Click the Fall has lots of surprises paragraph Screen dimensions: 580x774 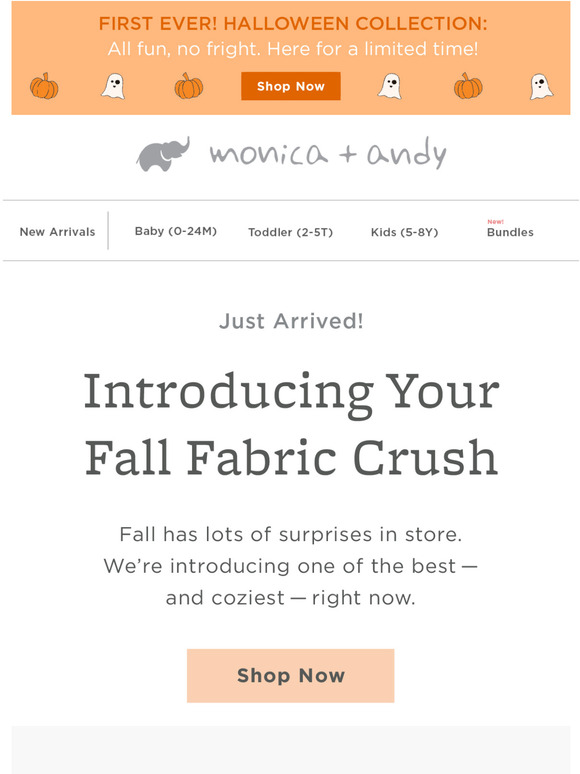291,566
